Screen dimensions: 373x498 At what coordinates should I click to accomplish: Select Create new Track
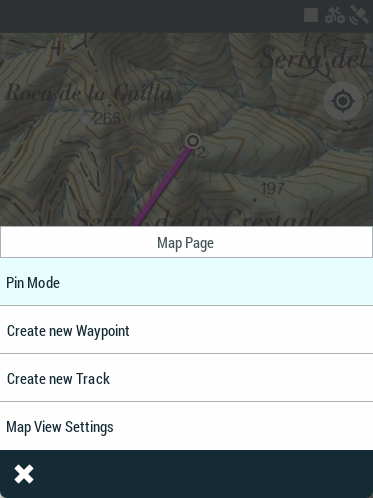[186, 378]
